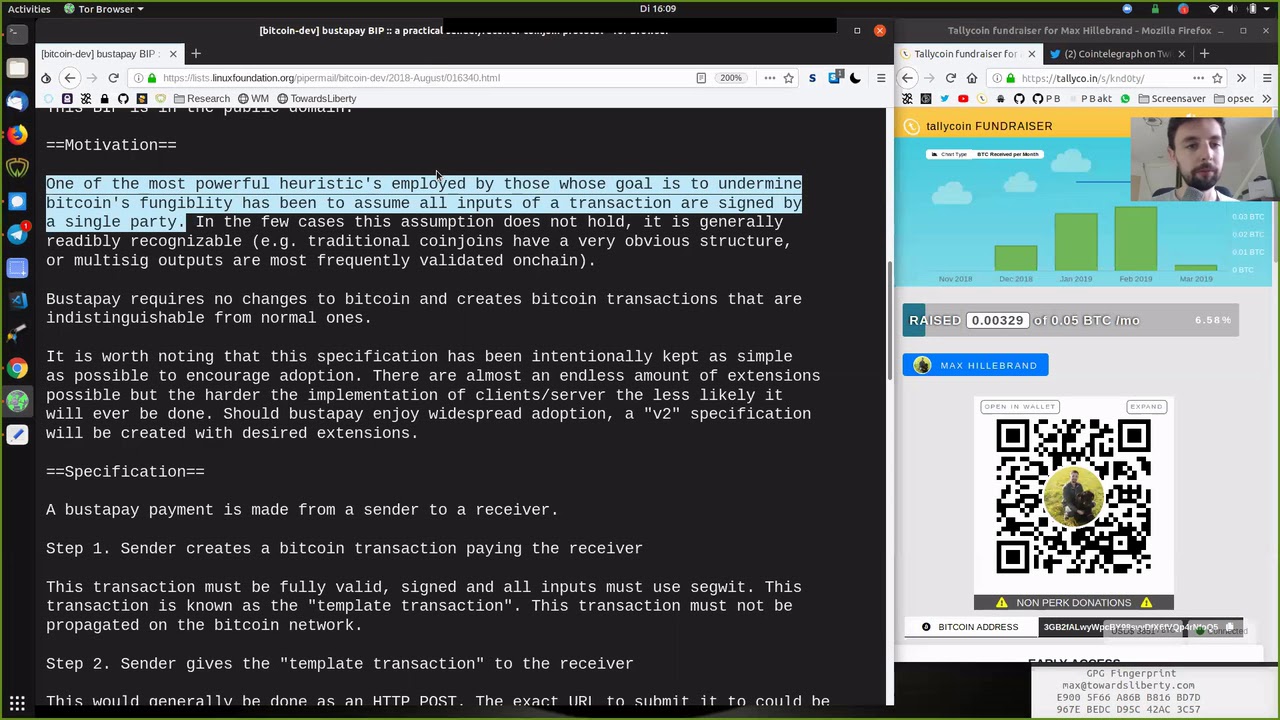
Task: Open the WM bookmark
Action: 253,99
